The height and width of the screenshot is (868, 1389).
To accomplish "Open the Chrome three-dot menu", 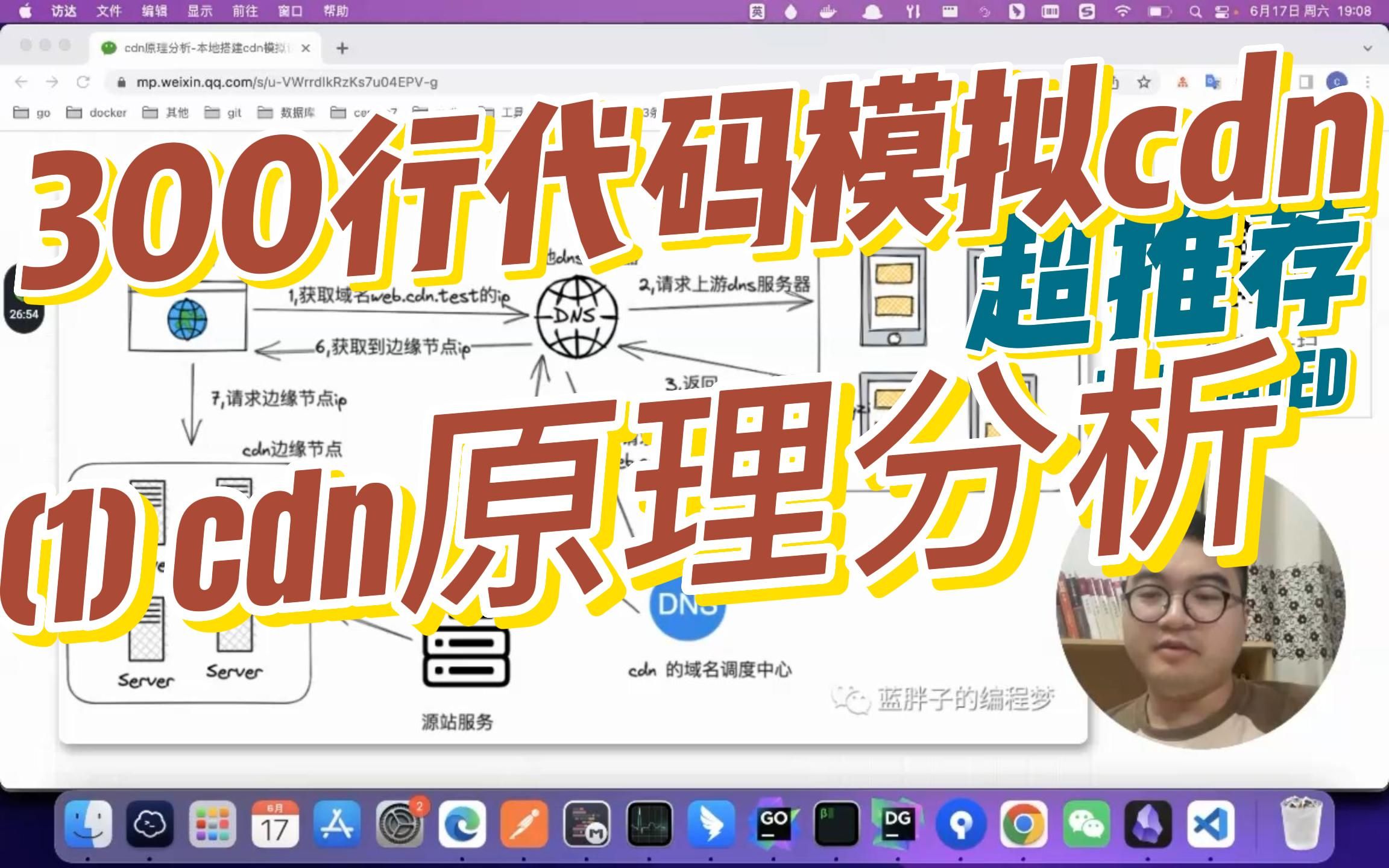I will (1368, 82).
